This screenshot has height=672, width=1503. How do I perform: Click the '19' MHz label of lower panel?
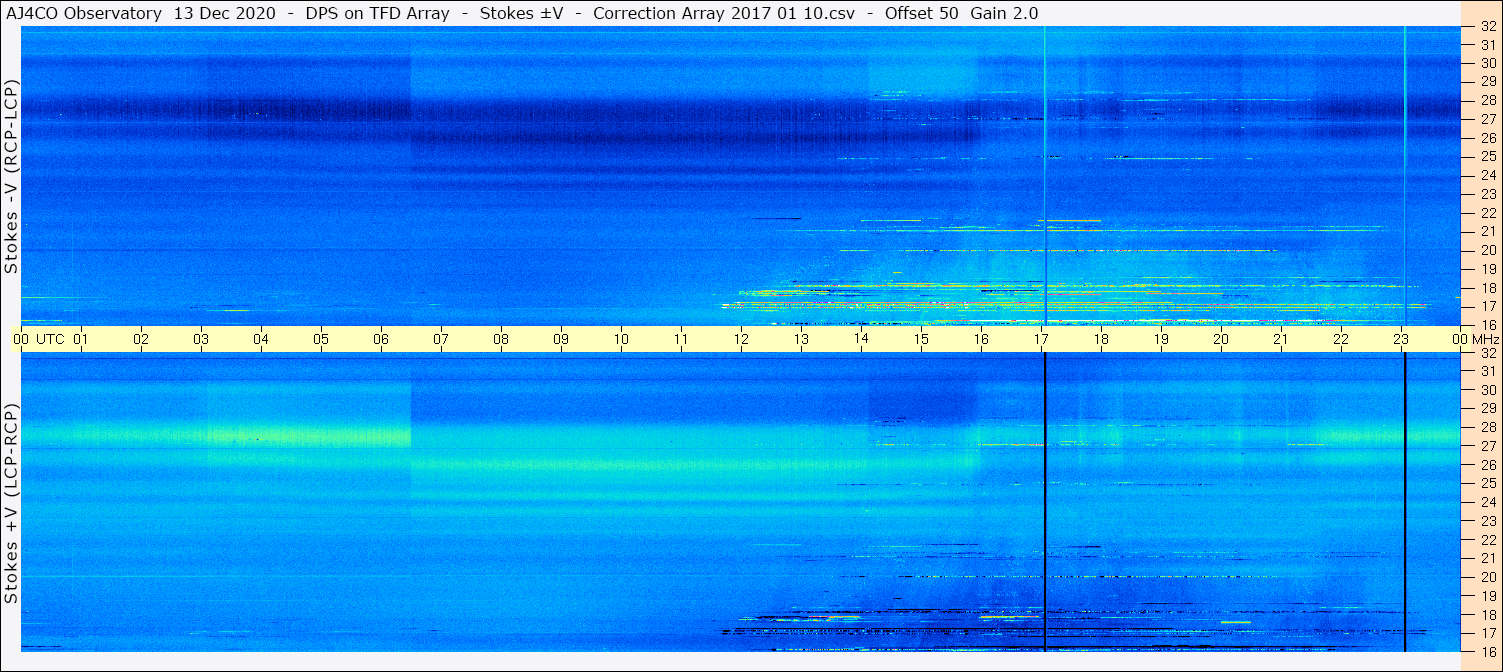(1488, 596)
